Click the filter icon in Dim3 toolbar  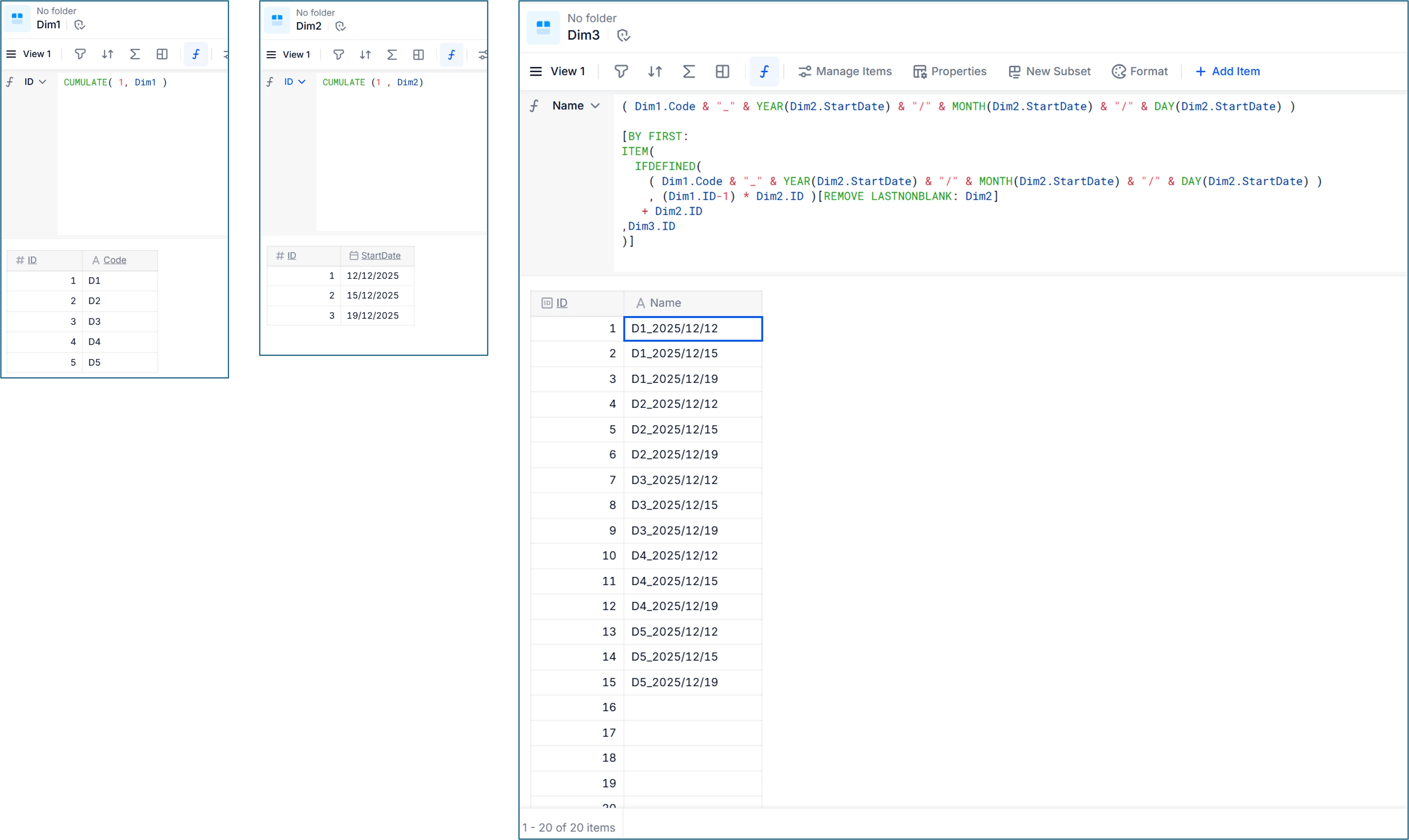(x=621, y=71)
